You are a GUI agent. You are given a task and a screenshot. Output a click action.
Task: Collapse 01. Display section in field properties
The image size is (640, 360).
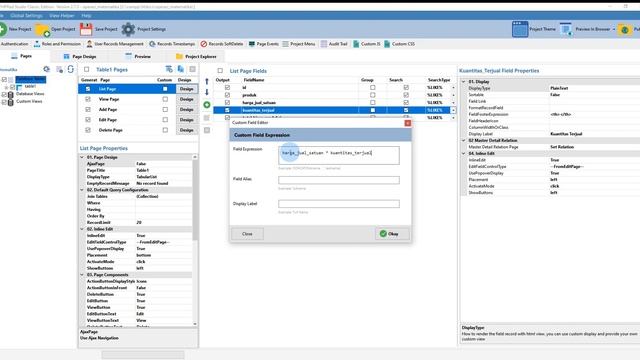click(464, 82)
